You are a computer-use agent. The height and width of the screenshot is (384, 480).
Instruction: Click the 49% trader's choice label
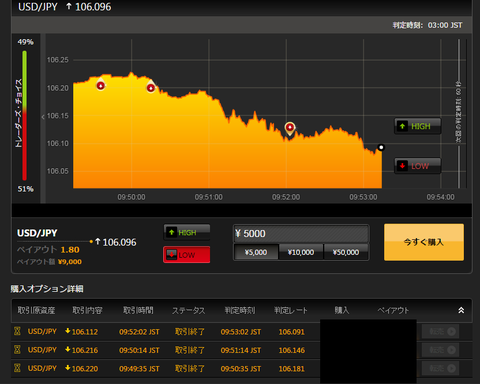click(x=25, y=42)
